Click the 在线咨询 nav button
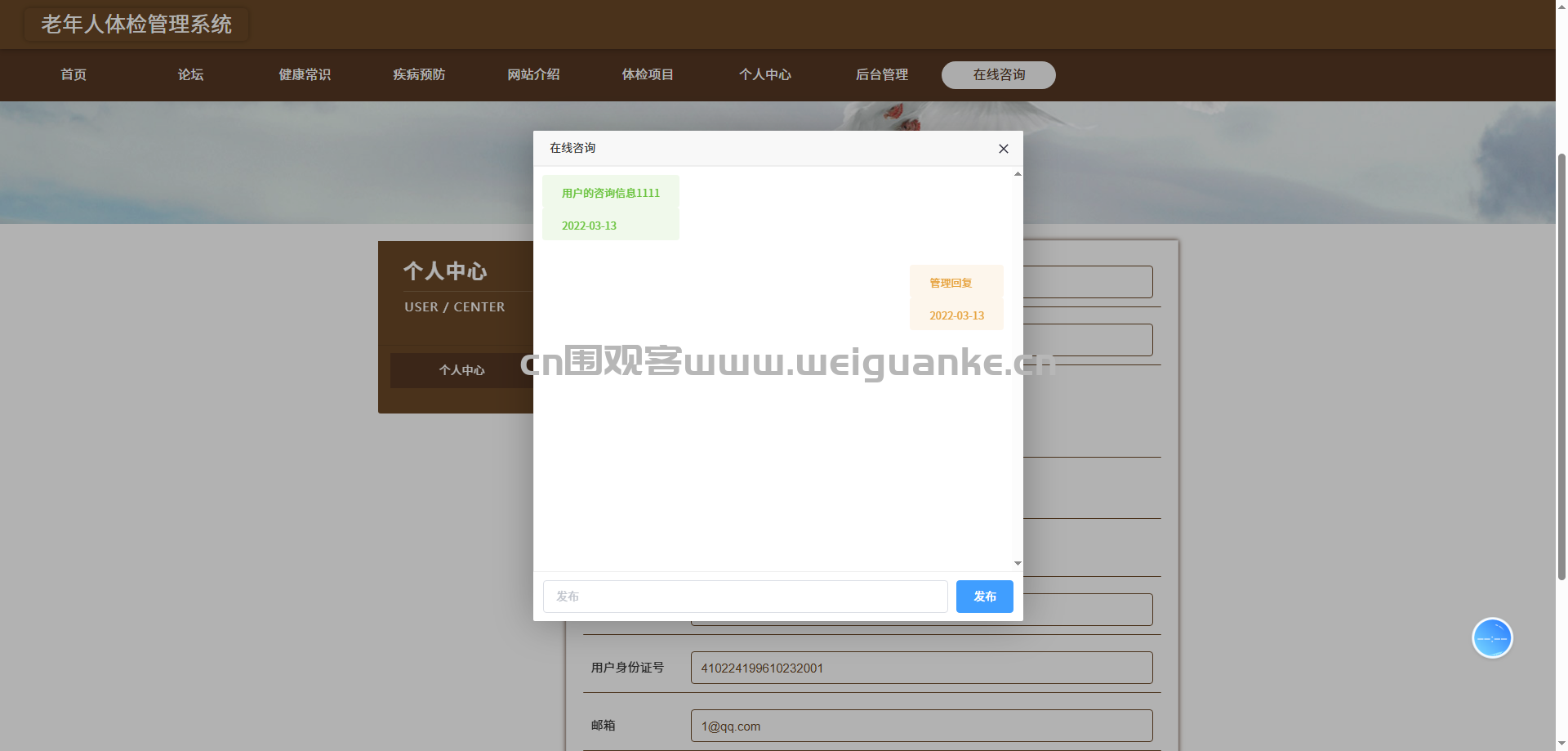This screenshot has height=751, width=1568. click(x=998, y=74)
